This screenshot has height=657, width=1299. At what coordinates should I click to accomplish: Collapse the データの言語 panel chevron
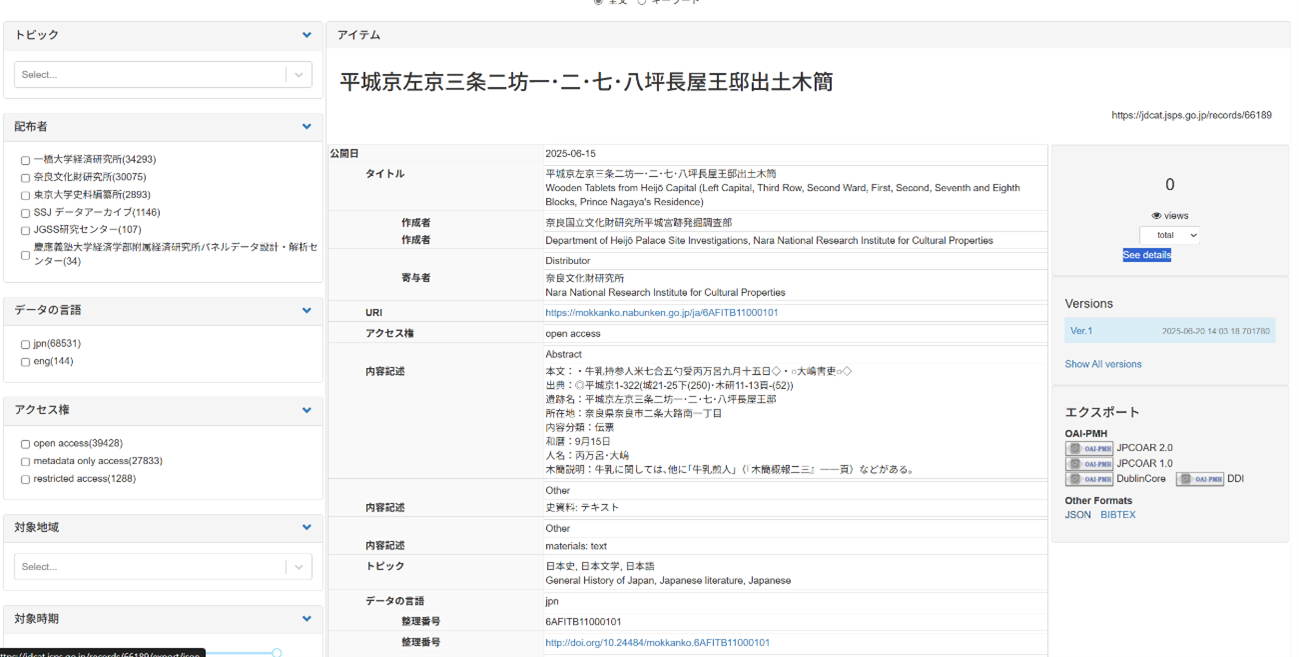pyautogui.click(x=307, y=310)
